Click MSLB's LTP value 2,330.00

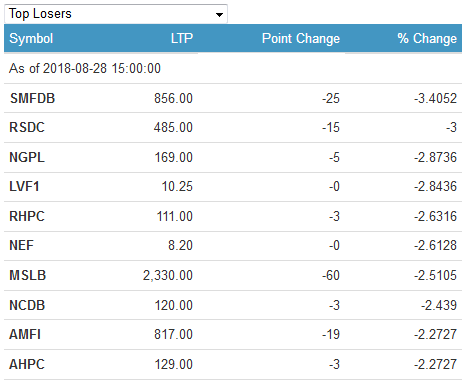coord(168,275)
